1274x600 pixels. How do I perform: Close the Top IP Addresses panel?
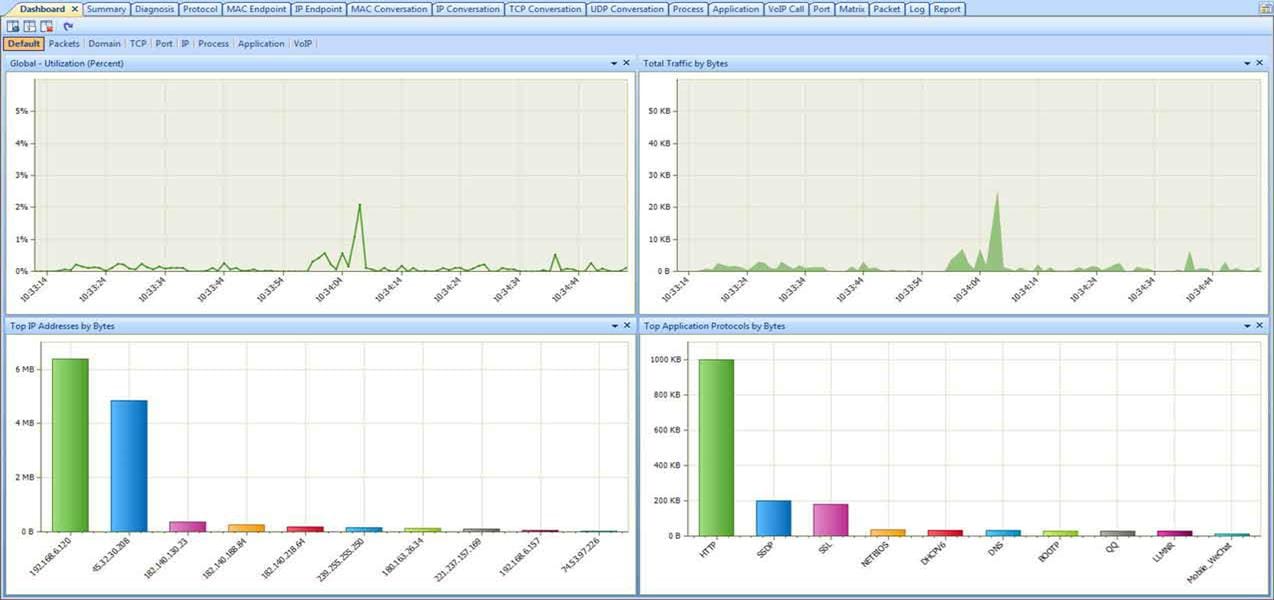(626, 326)
